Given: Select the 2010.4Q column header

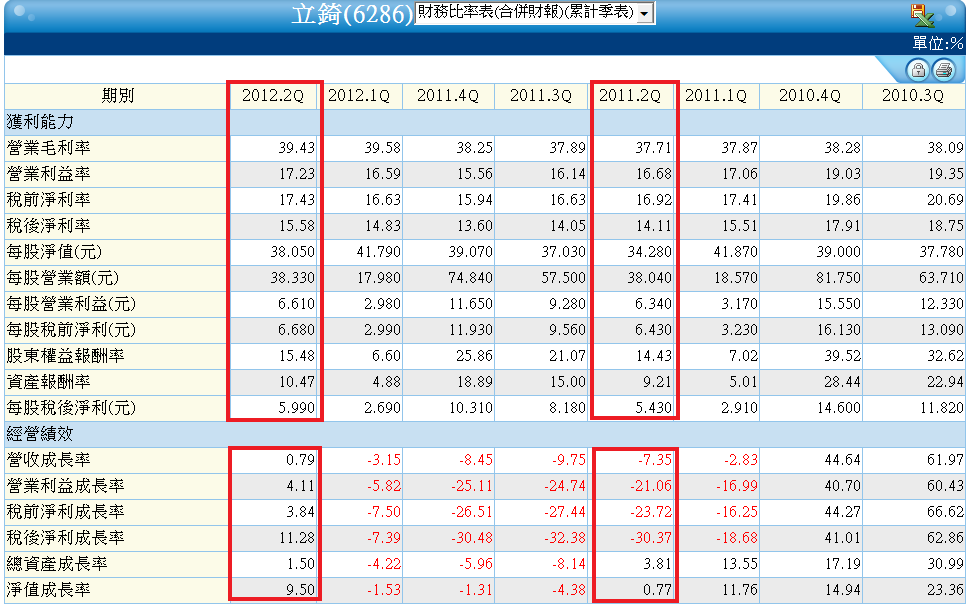Looking at the screenshot, I should (809, 96).
